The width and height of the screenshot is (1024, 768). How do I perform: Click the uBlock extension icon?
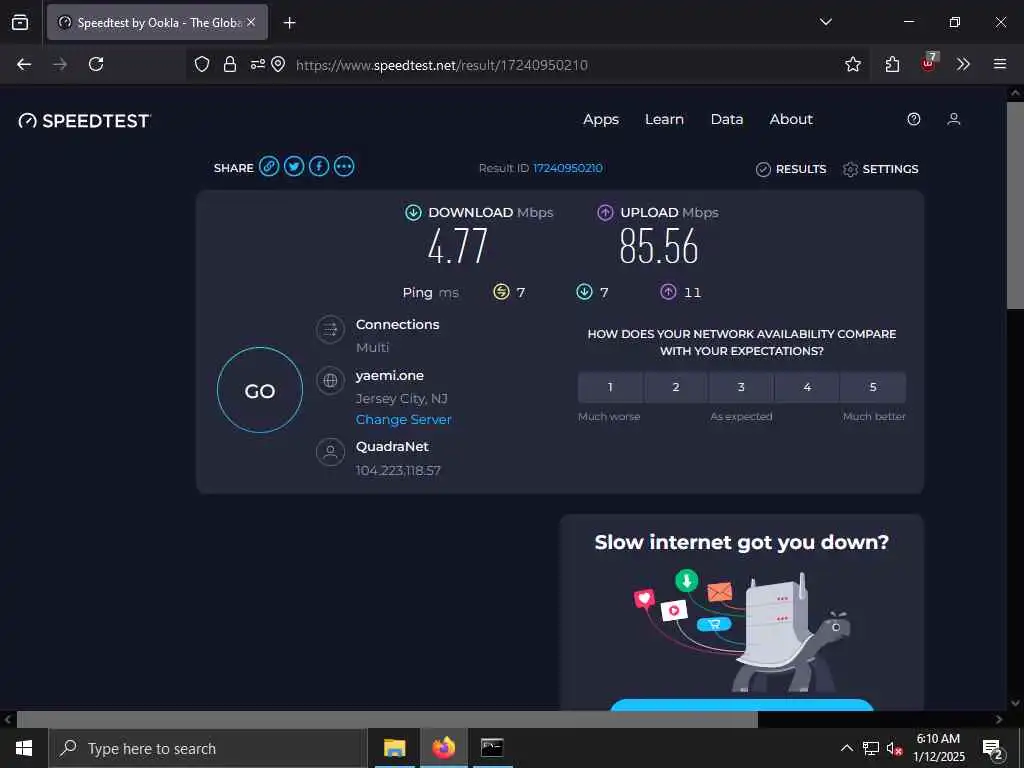(929, 63)
